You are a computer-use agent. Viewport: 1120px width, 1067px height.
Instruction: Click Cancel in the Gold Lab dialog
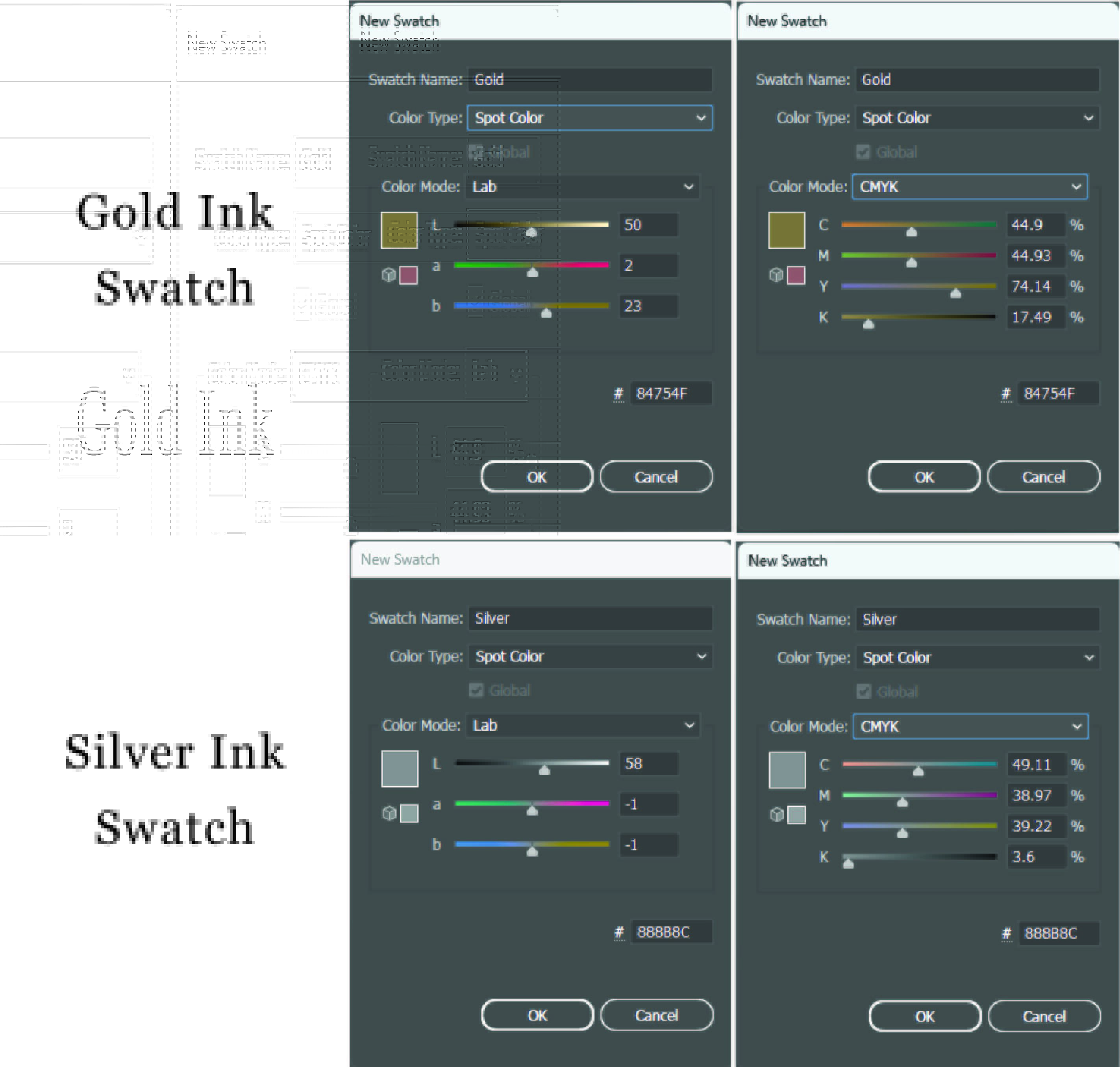point(656,477)
